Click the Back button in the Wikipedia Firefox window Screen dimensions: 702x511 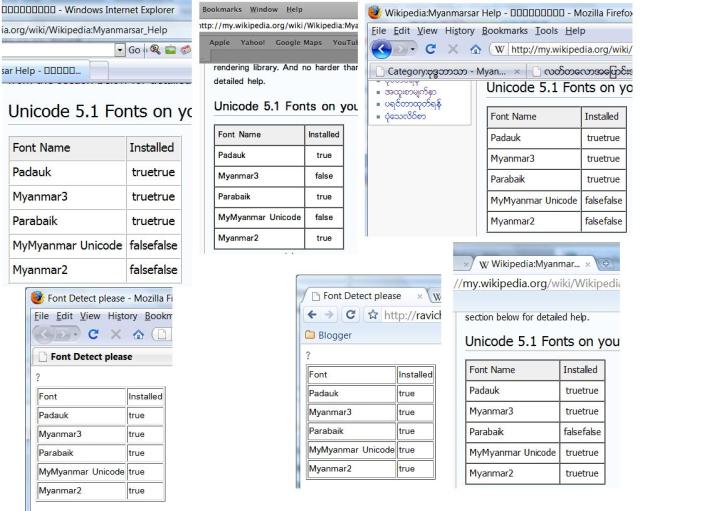coord(381,49)
